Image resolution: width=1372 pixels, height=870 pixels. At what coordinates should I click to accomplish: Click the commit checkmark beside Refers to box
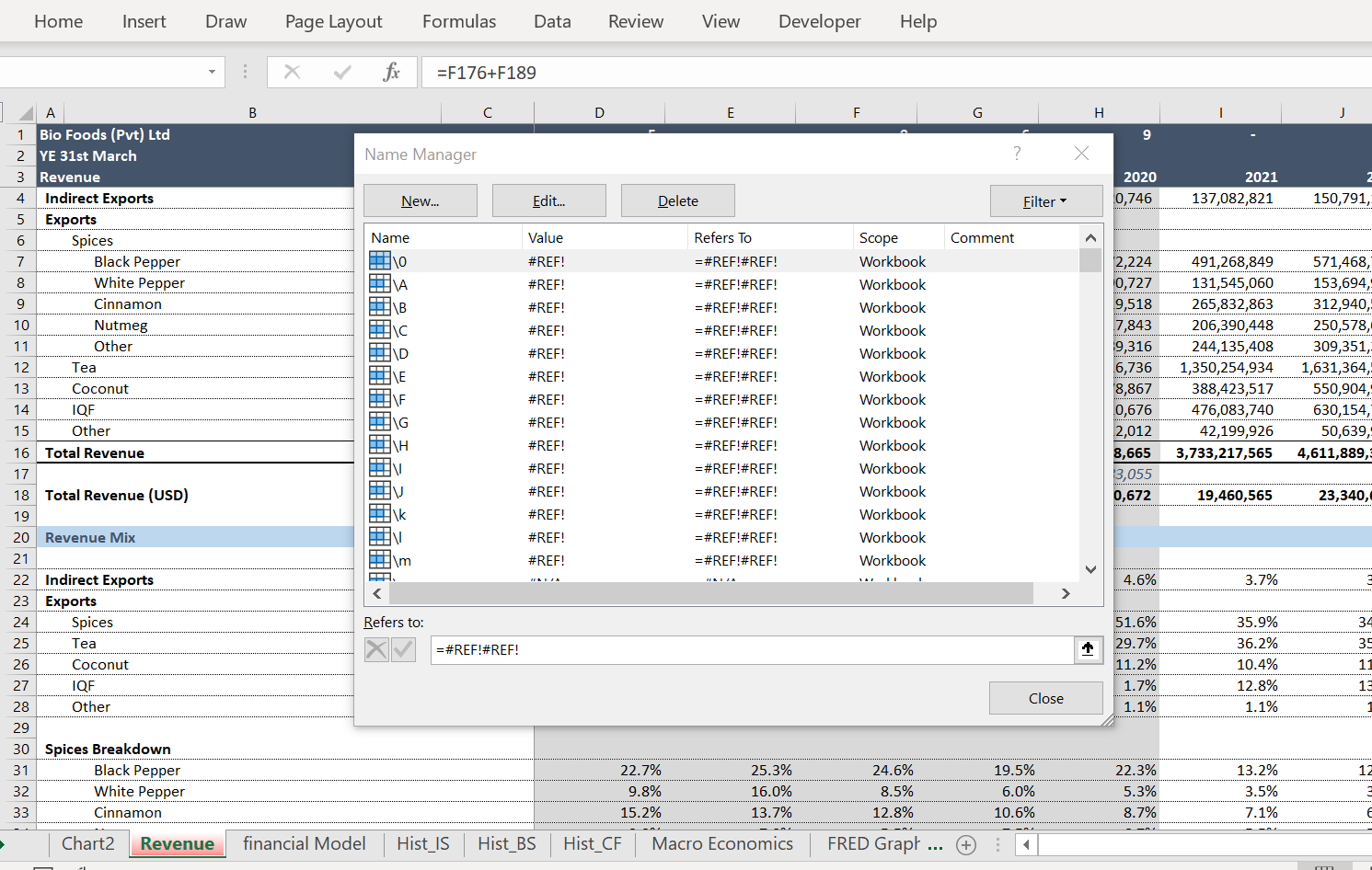[x=403, y=649]
